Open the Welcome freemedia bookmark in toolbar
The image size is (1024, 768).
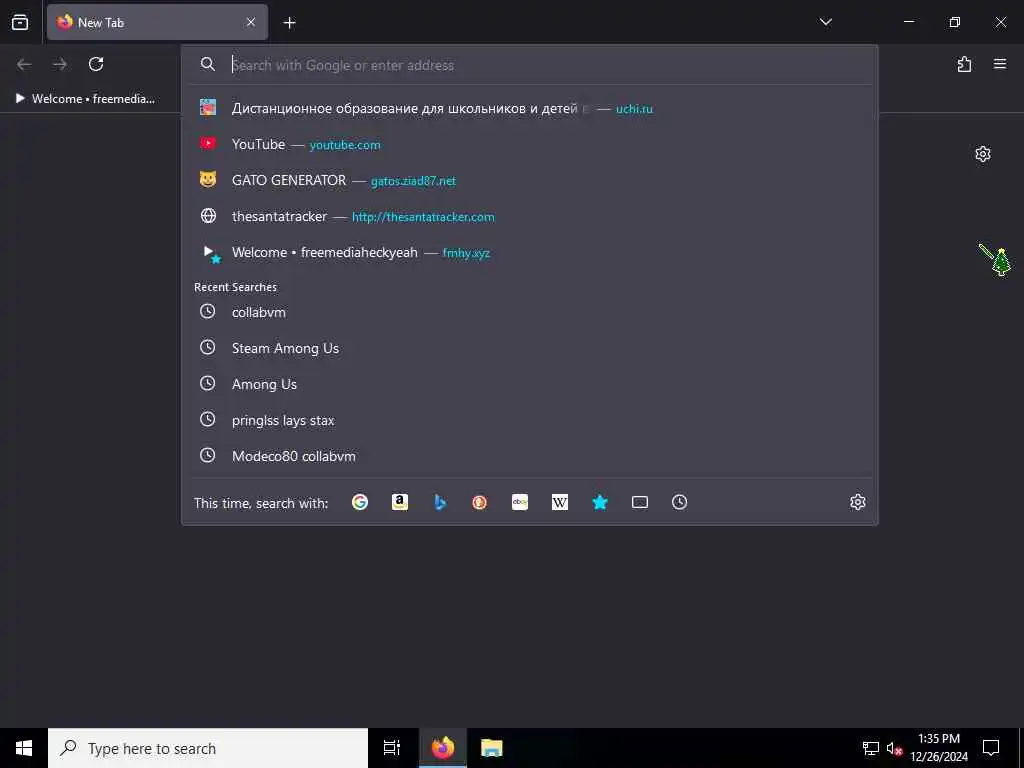coord(85,99)
